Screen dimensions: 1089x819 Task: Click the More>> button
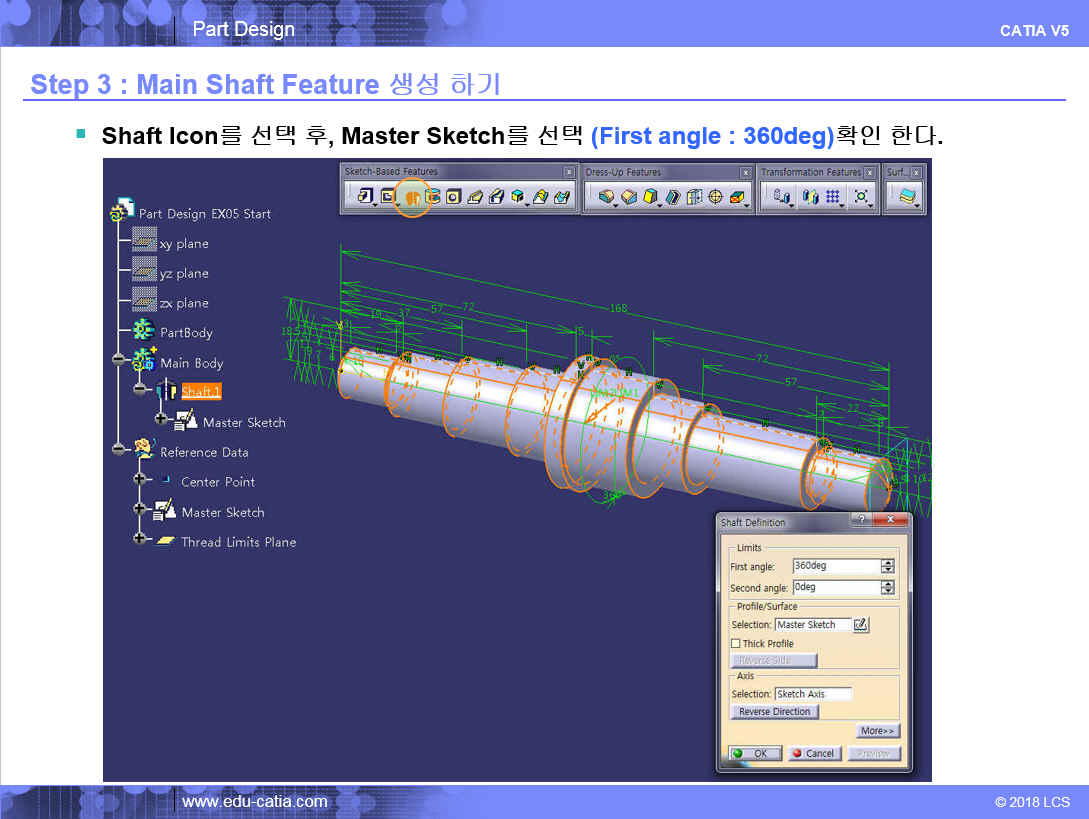click(878, 731)
